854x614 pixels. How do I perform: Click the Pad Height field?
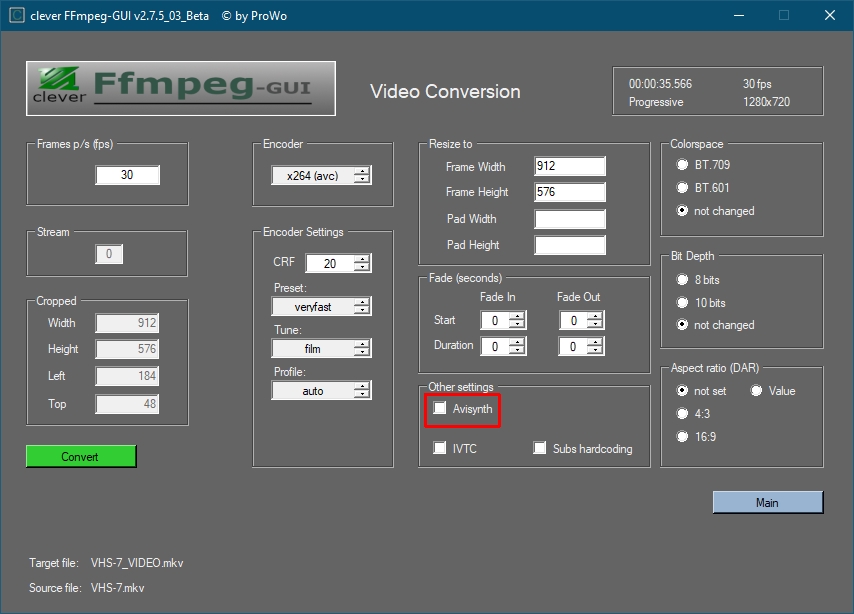coord(570,245)
